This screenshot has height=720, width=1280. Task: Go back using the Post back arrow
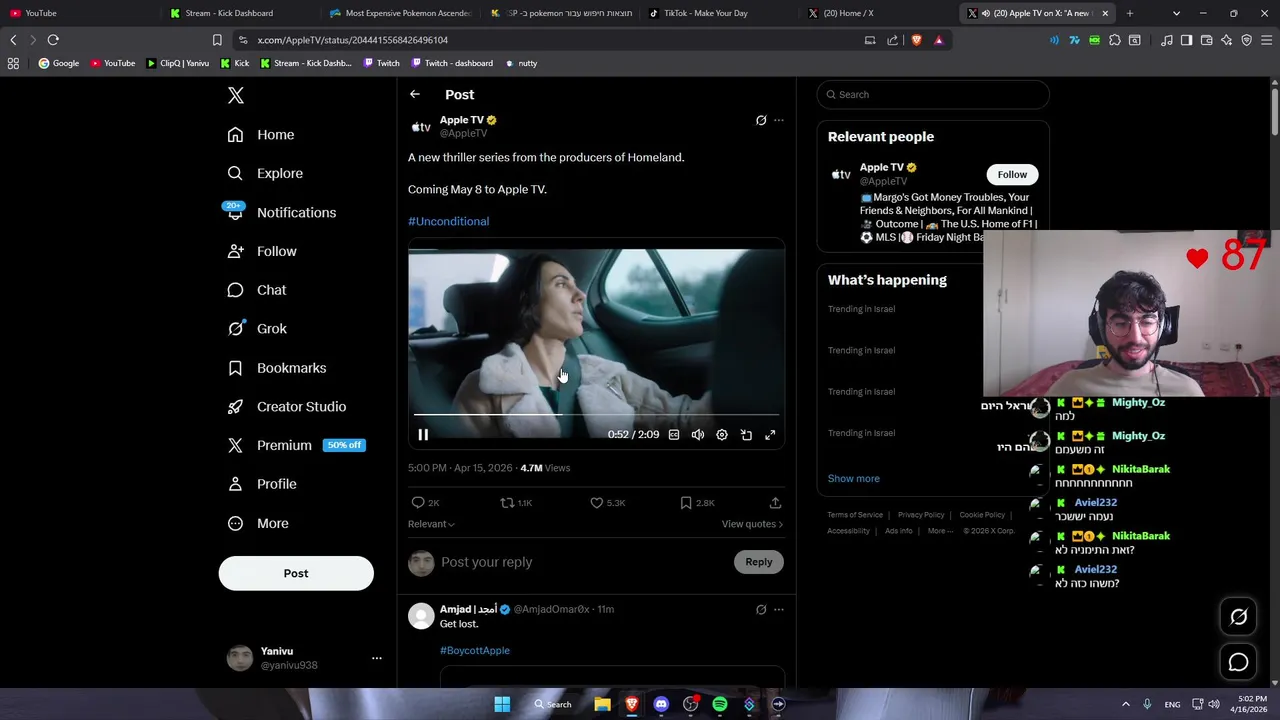[415, 94]
